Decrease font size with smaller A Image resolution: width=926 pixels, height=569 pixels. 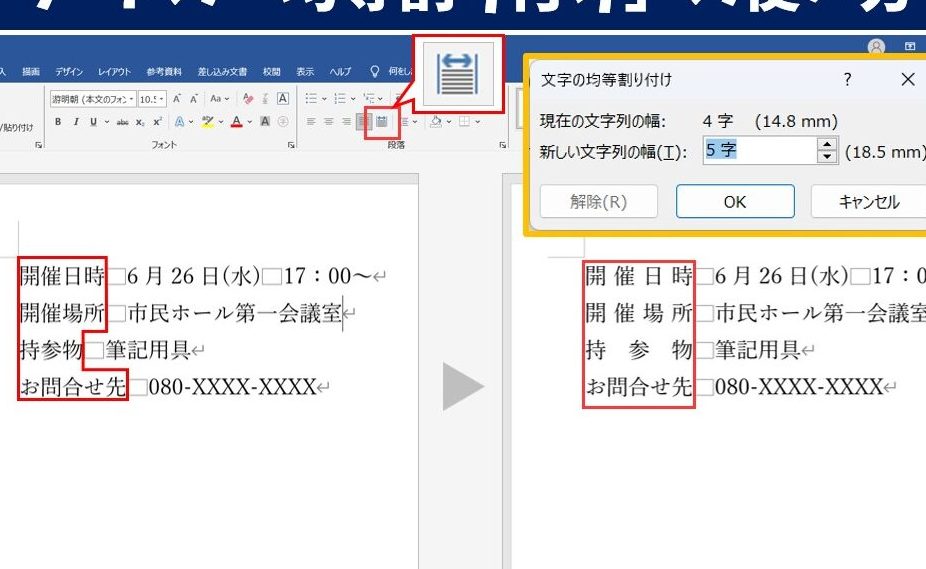194,99
